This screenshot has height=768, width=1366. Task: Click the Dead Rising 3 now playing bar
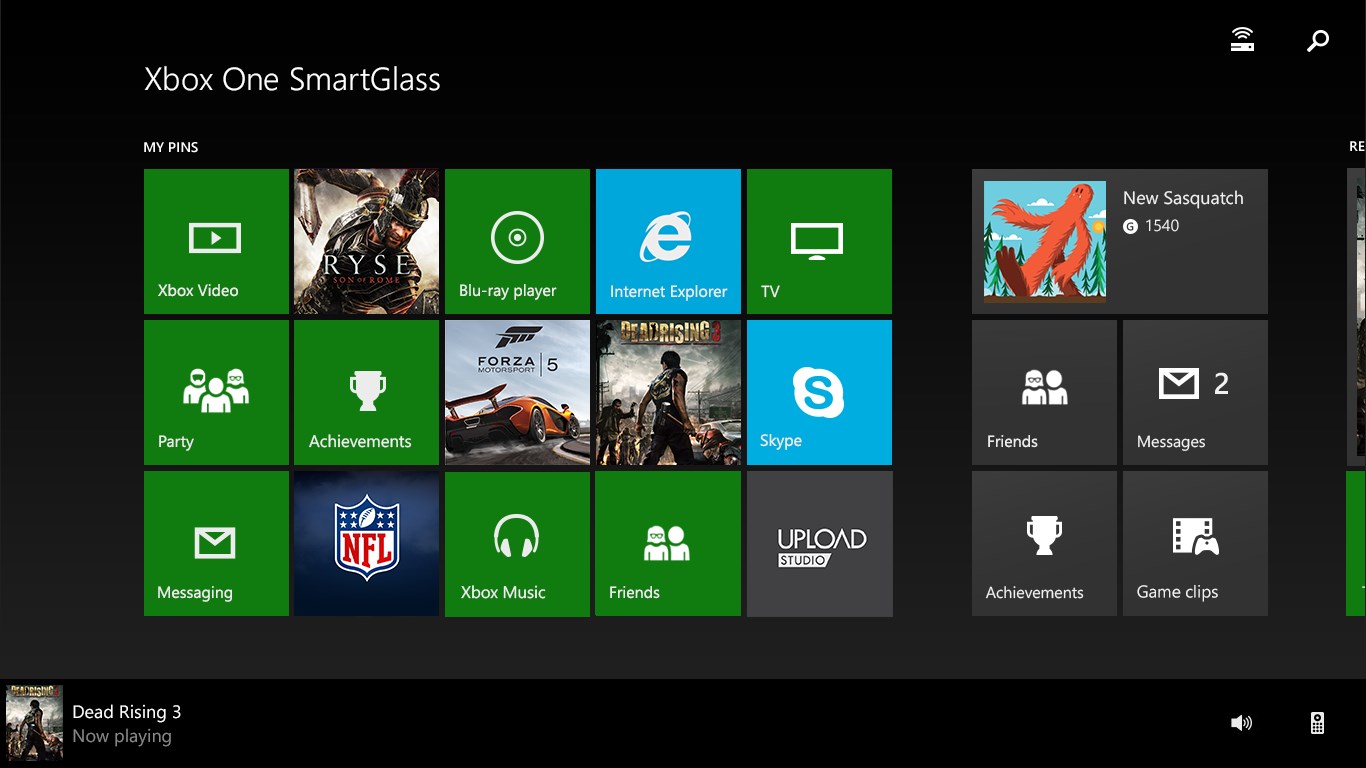tap(126, 723)
